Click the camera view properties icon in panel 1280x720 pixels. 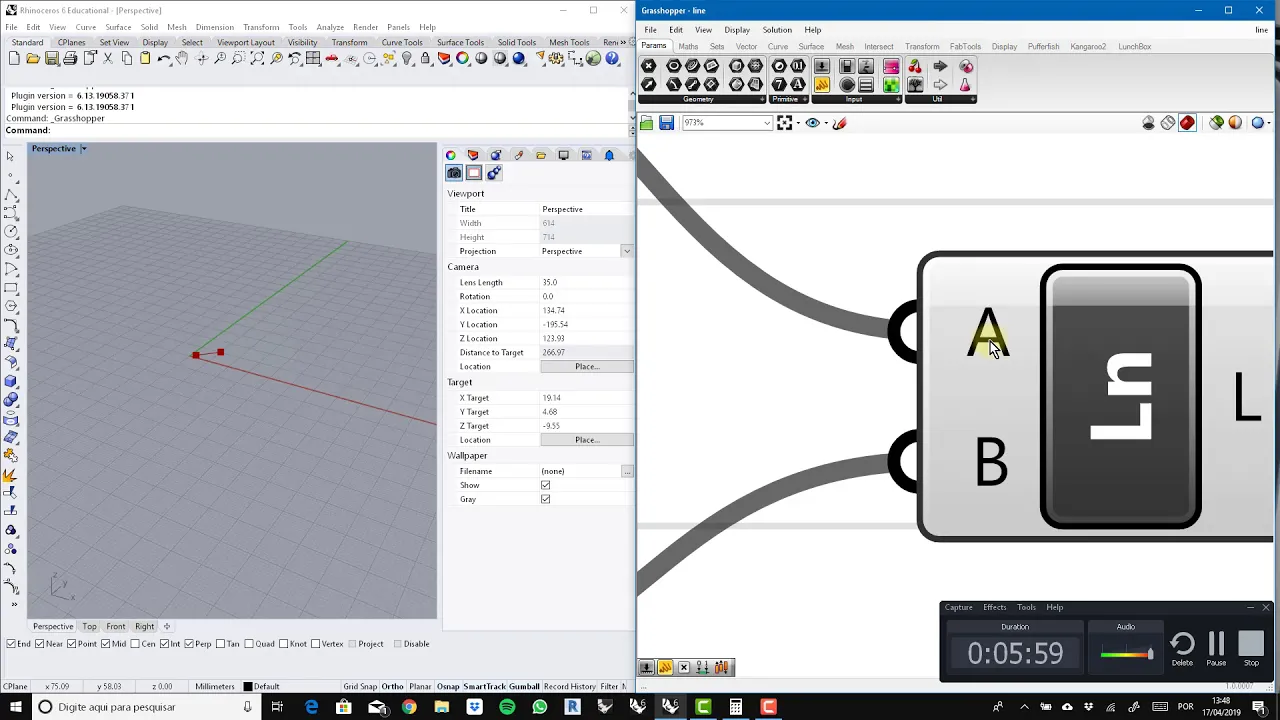click(454, 173)
